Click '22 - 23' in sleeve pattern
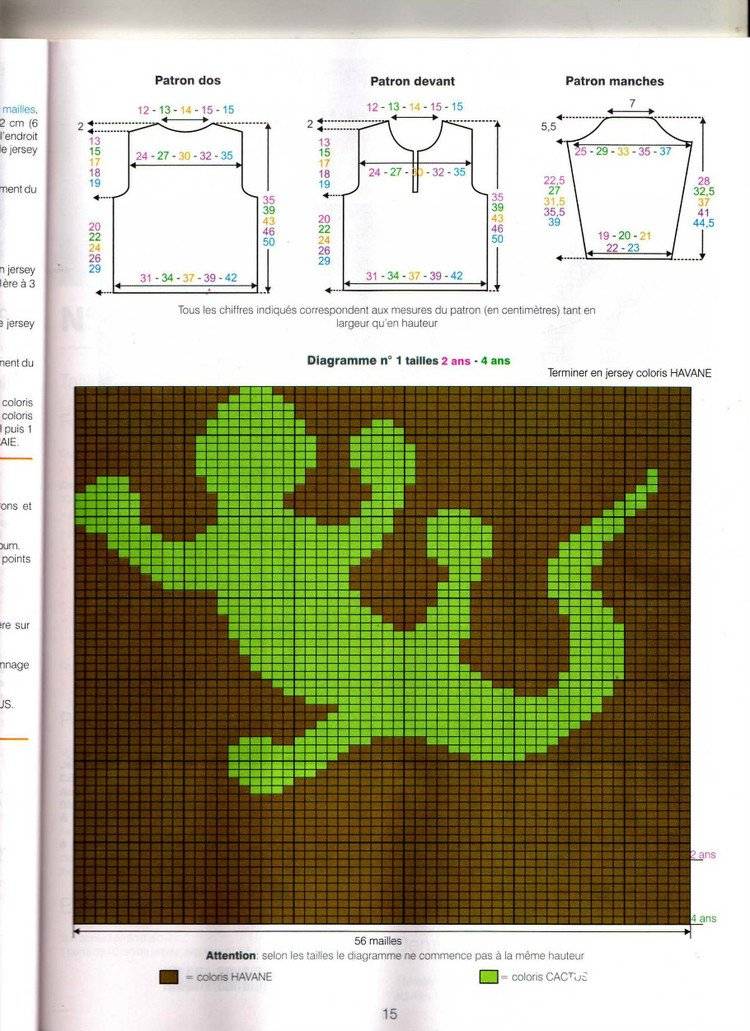 622,248
